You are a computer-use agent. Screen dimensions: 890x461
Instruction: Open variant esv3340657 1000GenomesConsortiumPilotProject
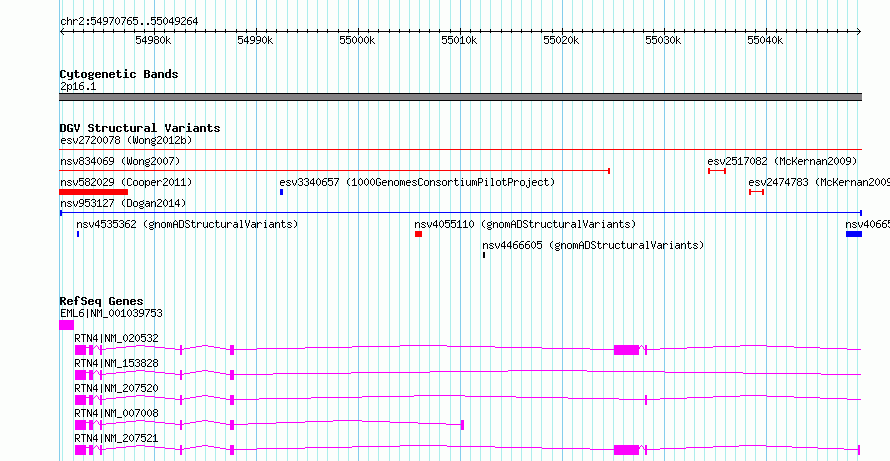click(417, 183)
